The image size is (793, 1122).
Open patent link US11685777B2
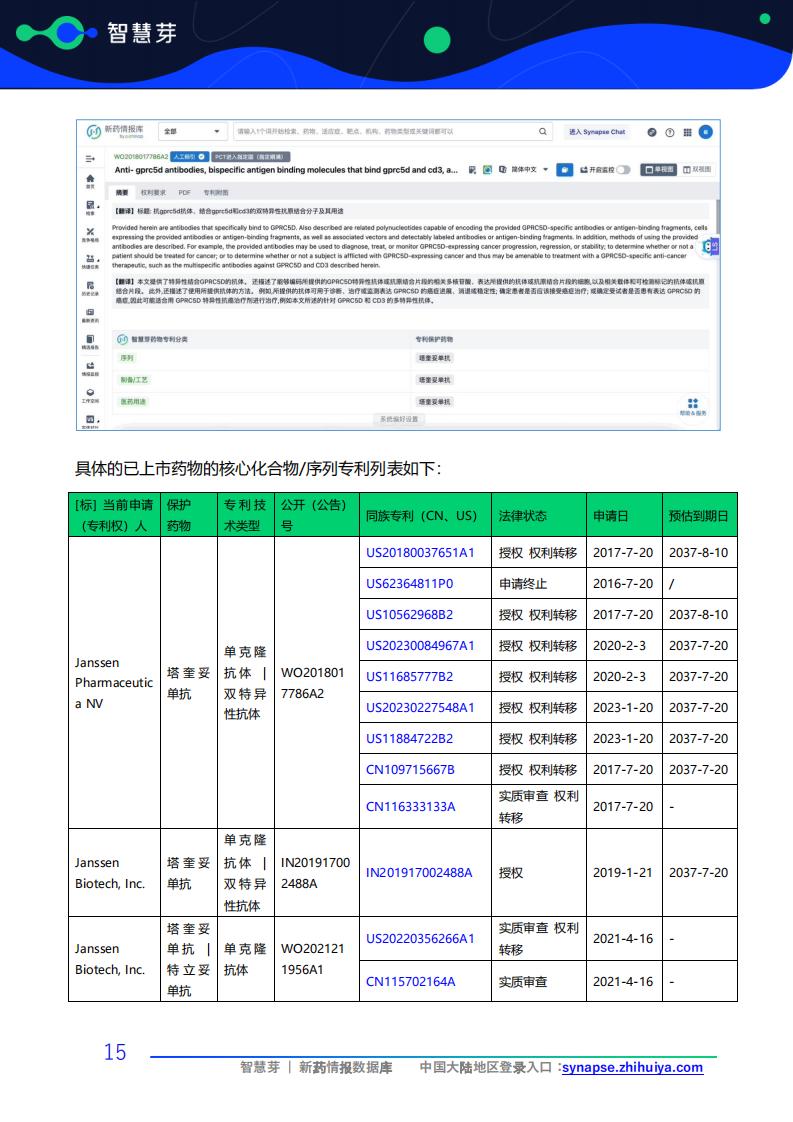409,677
